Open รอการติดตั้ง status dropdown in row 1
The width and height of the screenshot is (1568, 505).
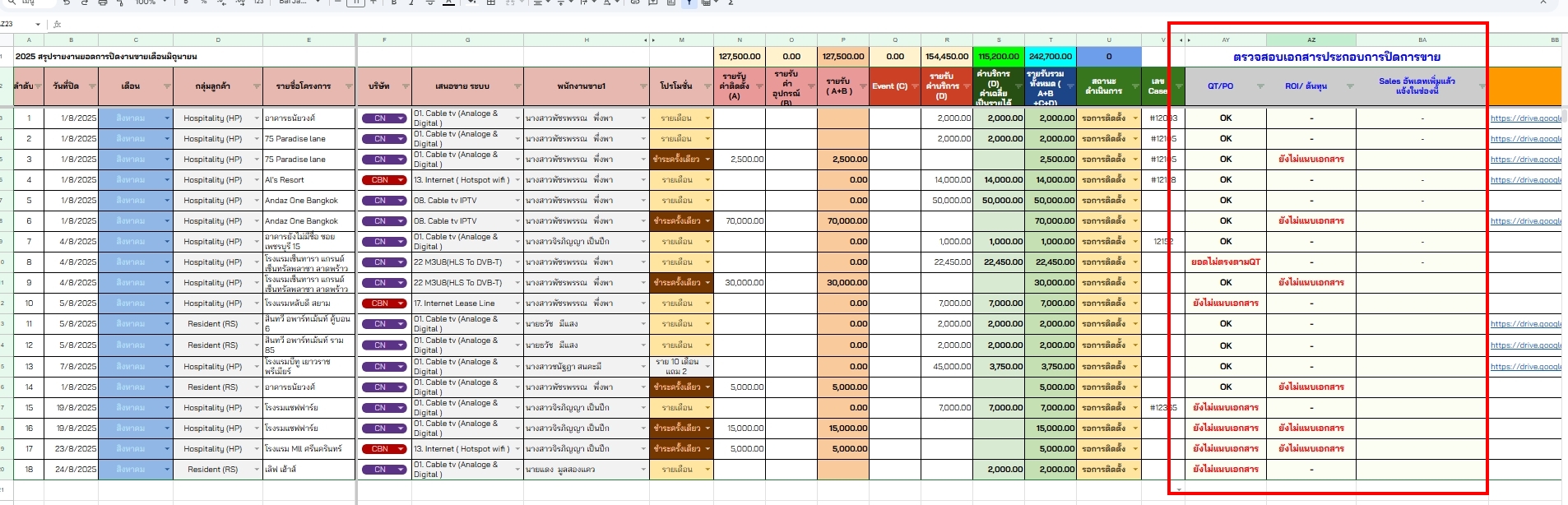1135,118
